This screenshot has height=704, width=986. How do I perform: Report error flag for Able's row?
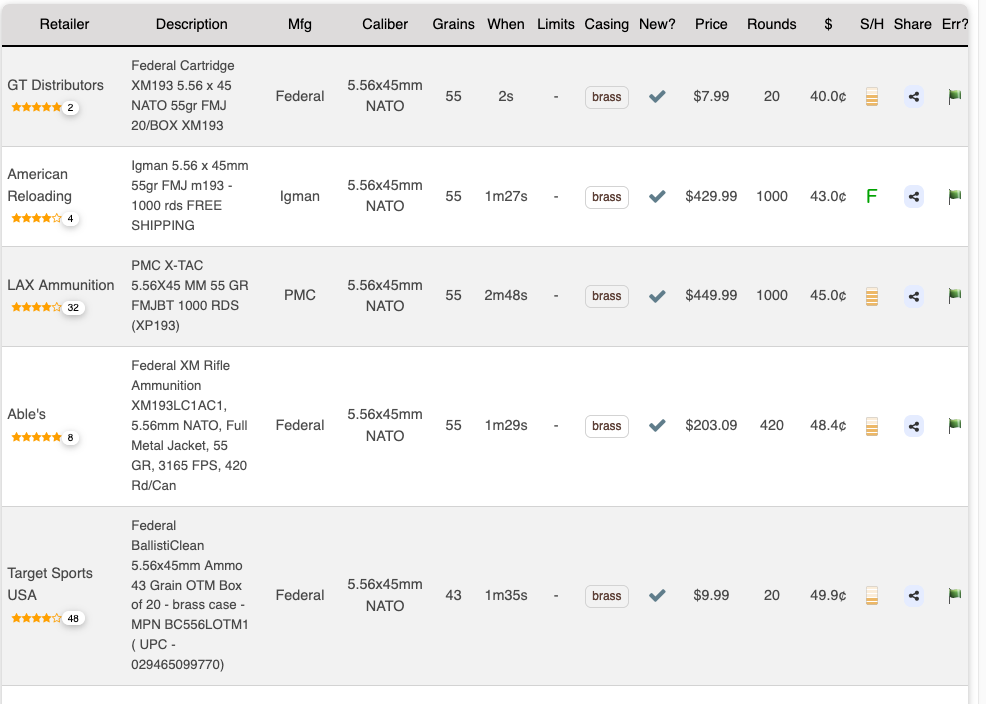click(x=954, y=426)
